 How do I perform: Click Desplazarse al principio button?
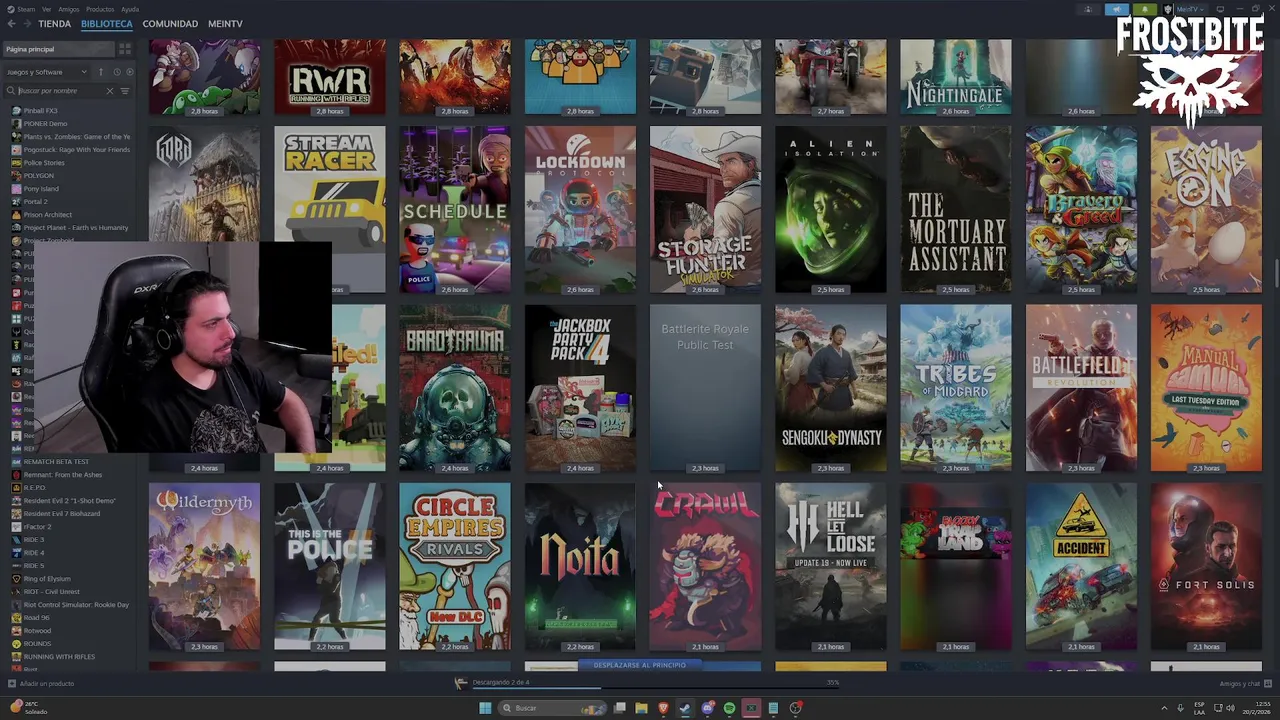pos(640,665)
